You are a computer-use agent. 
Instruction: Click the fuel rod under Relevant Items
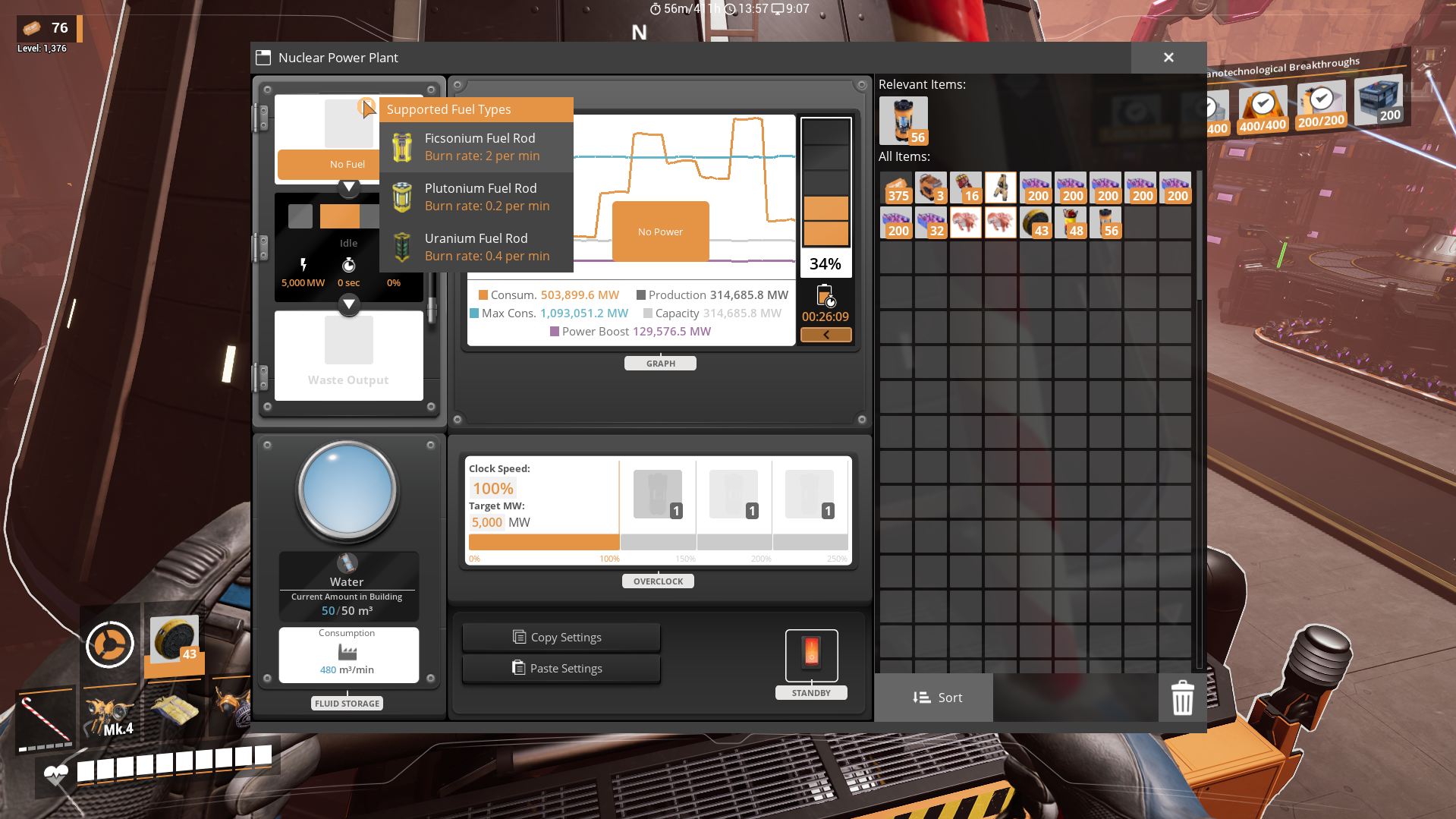(903, 120)
